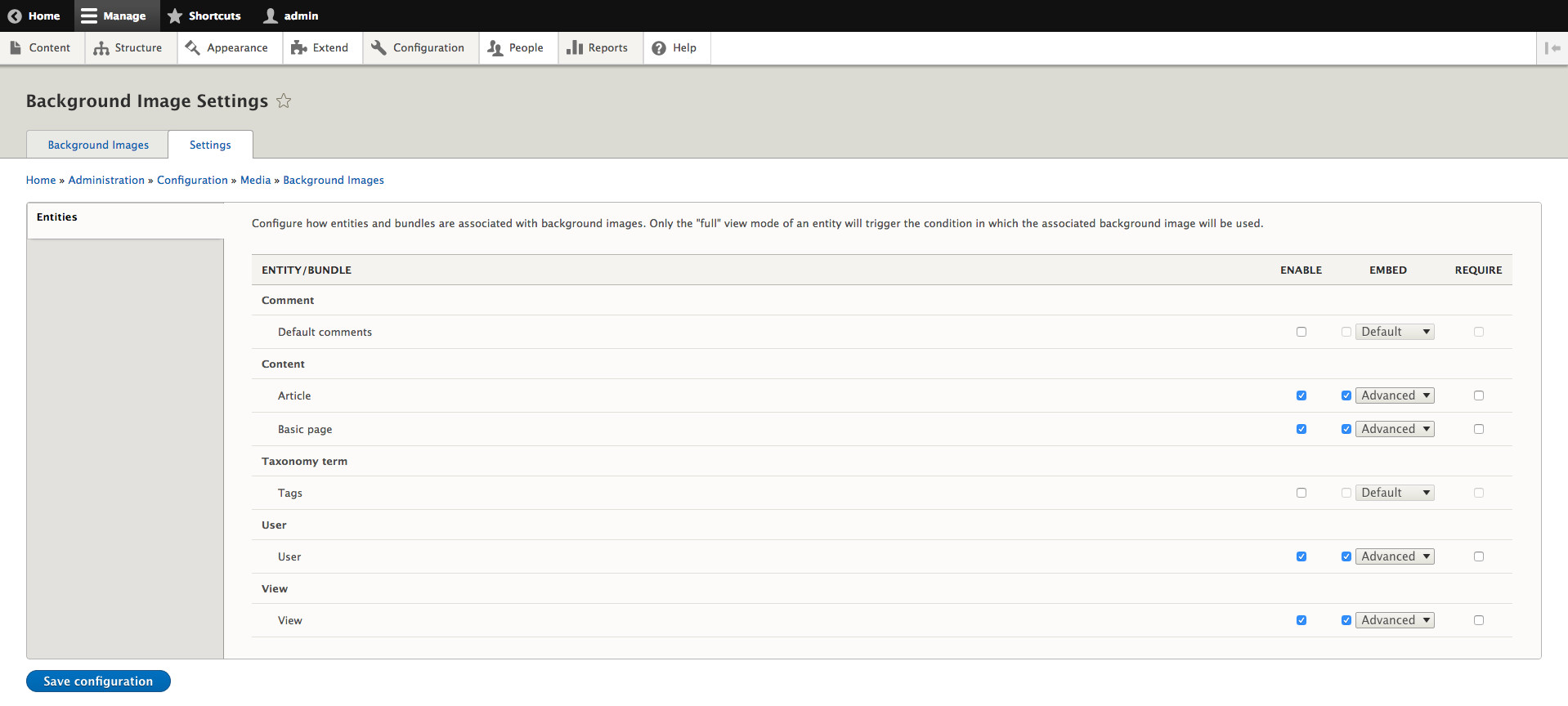This screenshot has width=1568, height=706.
Task: Open the Article embed mode dropdown
Action: [x=1395, y=395]
